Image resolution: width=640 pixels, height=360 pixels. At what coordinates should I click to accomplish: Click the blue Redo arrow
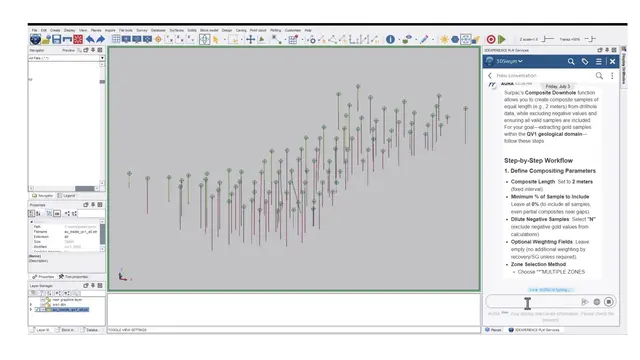pos(100,39)
